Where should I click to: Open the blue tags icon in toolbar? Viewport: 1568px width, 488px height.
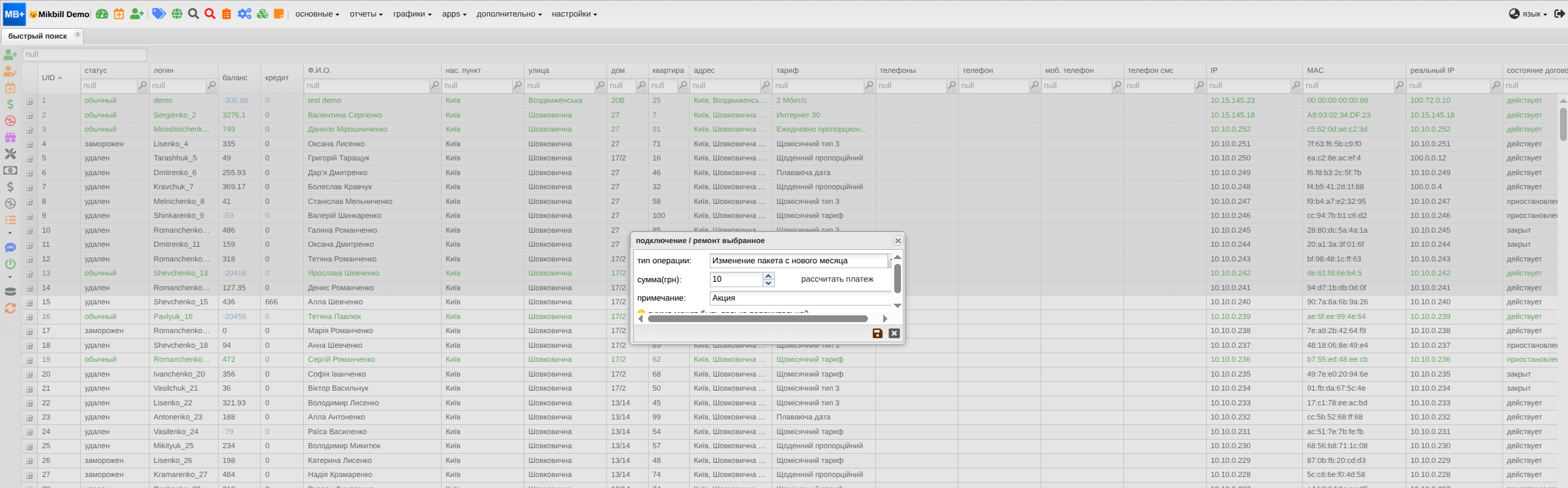coord(159,14)
